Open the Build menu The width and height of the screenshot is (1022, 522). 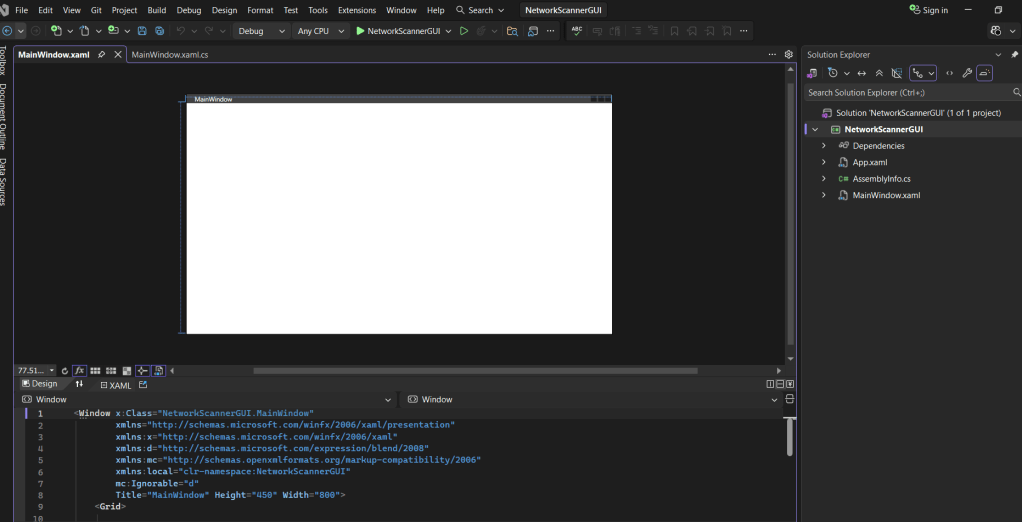pyautogui.click(x=157, y=10)
